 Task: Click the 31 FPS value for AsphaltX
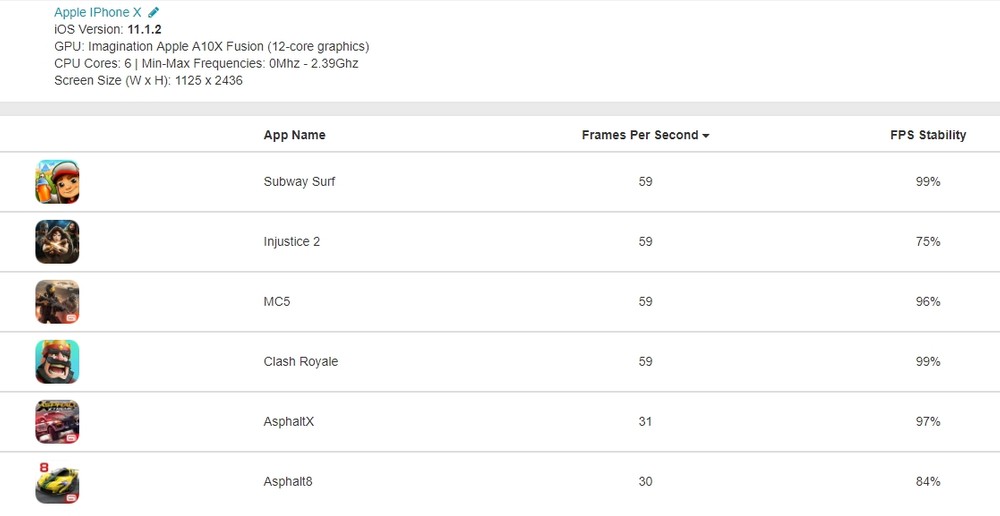645,422
